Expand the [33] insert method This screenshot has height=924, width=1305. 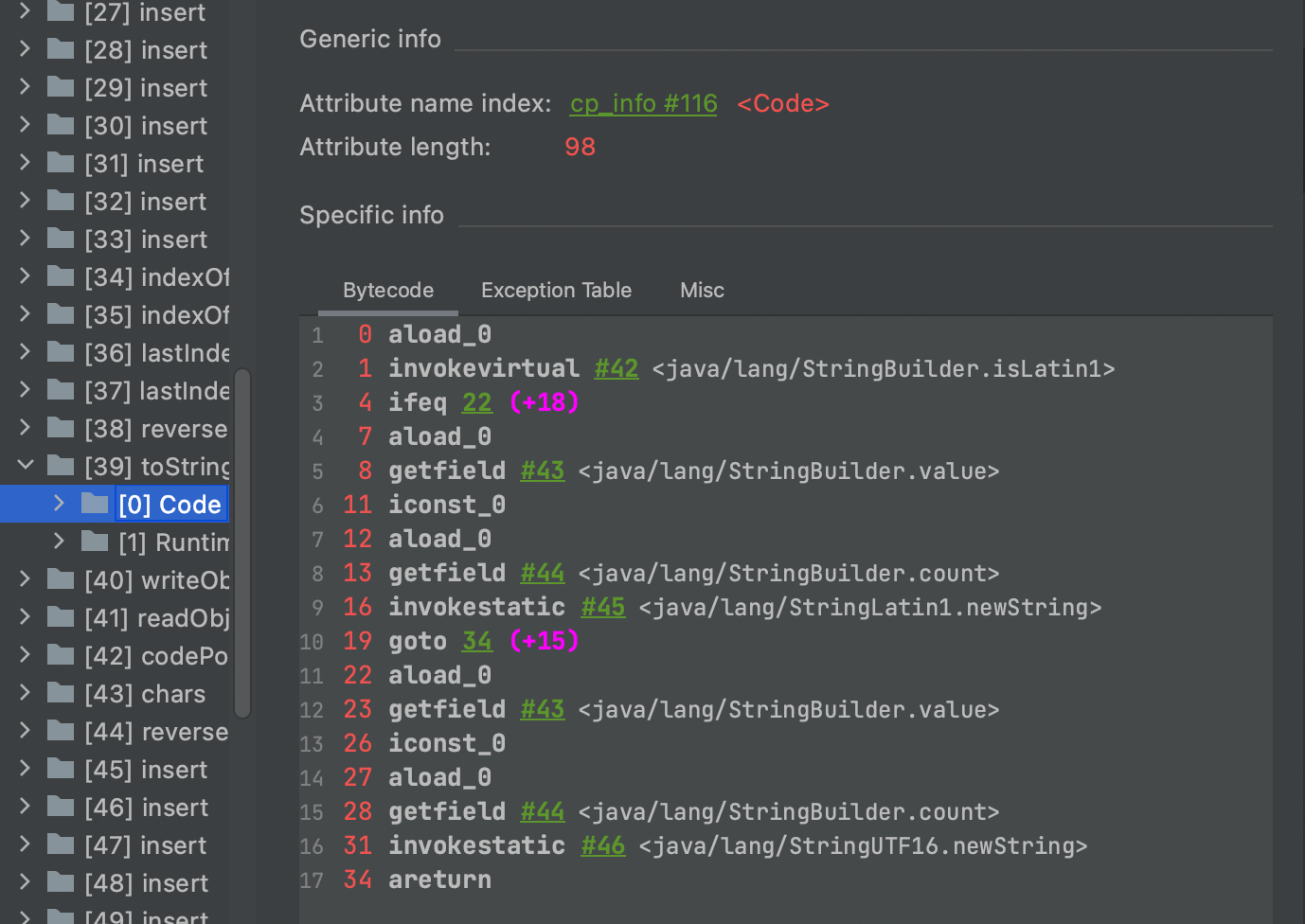click(x=26, y=238)
